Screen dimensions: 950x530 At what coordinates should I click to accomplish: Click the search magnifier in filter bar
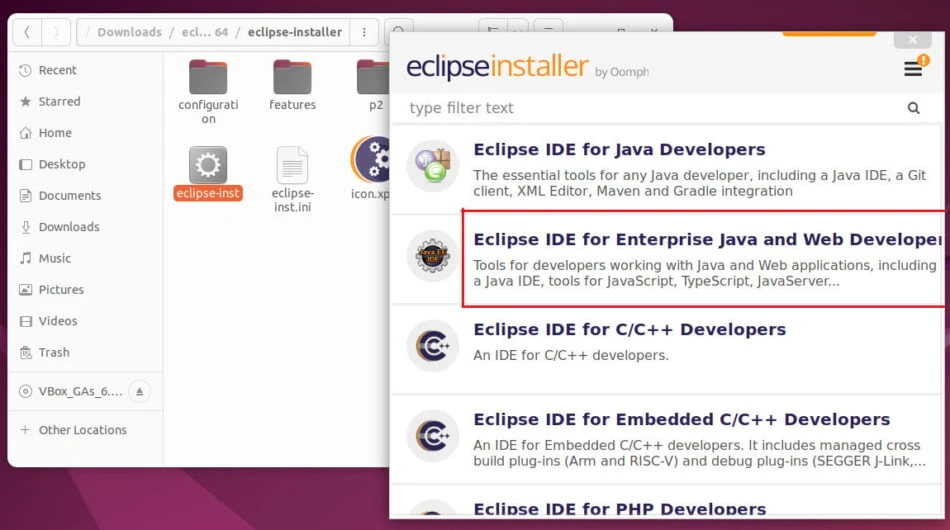point(913,108)
